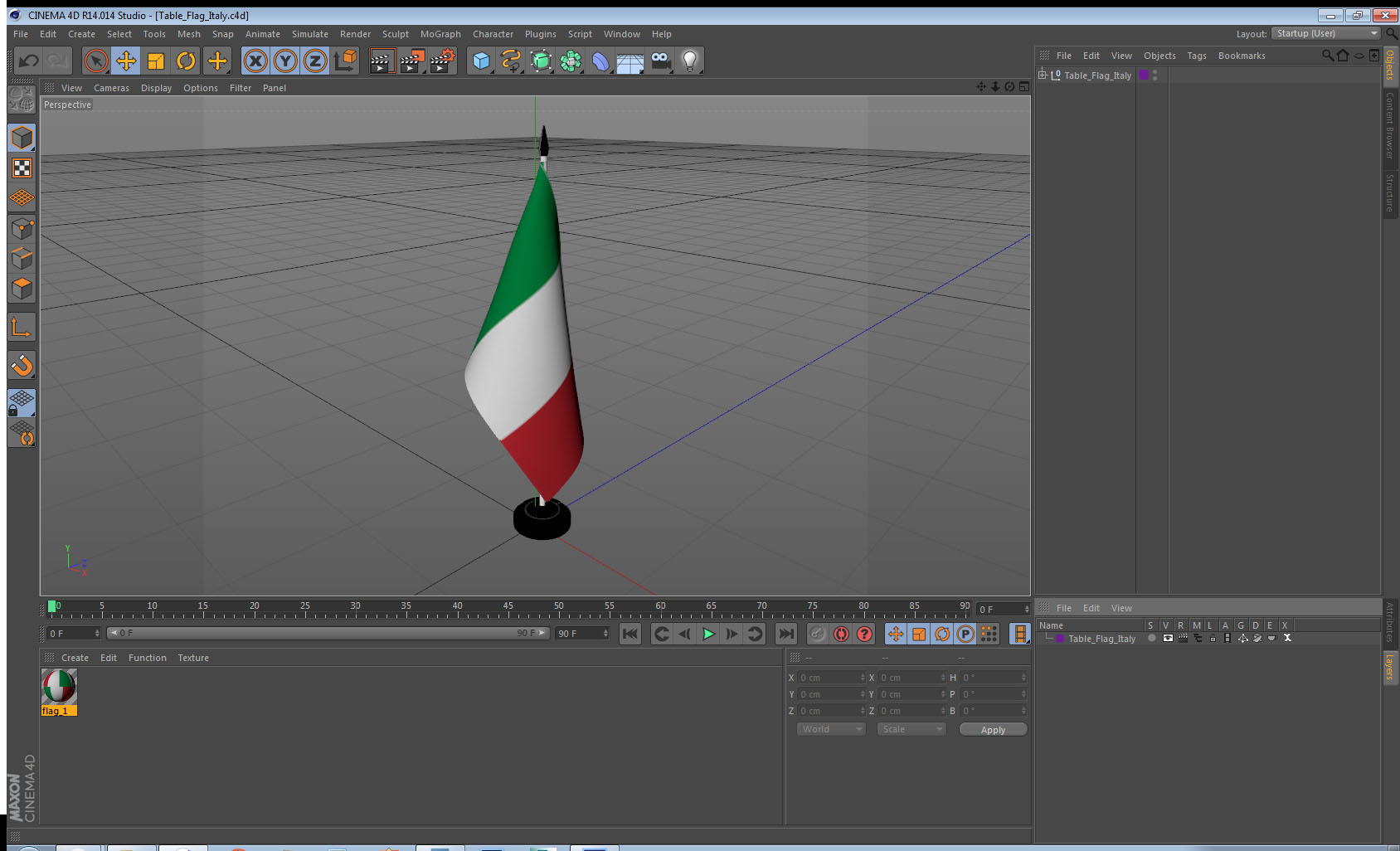Select the flag_1 material thumbnail

tap(59, 687)
